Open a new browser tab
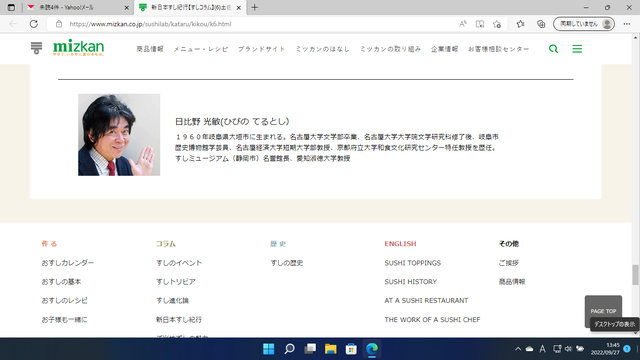 [x=254, y=7]
